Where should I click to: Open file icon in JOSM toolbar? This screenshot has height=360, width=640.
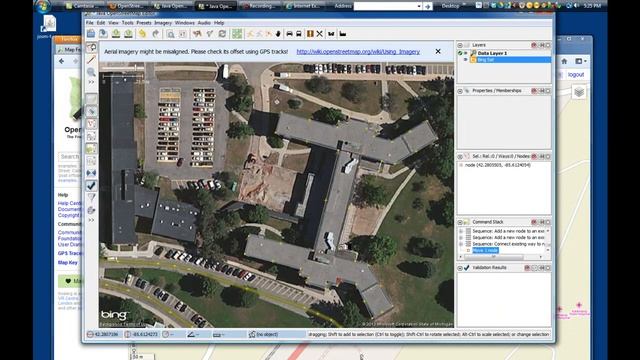point(91,33)
